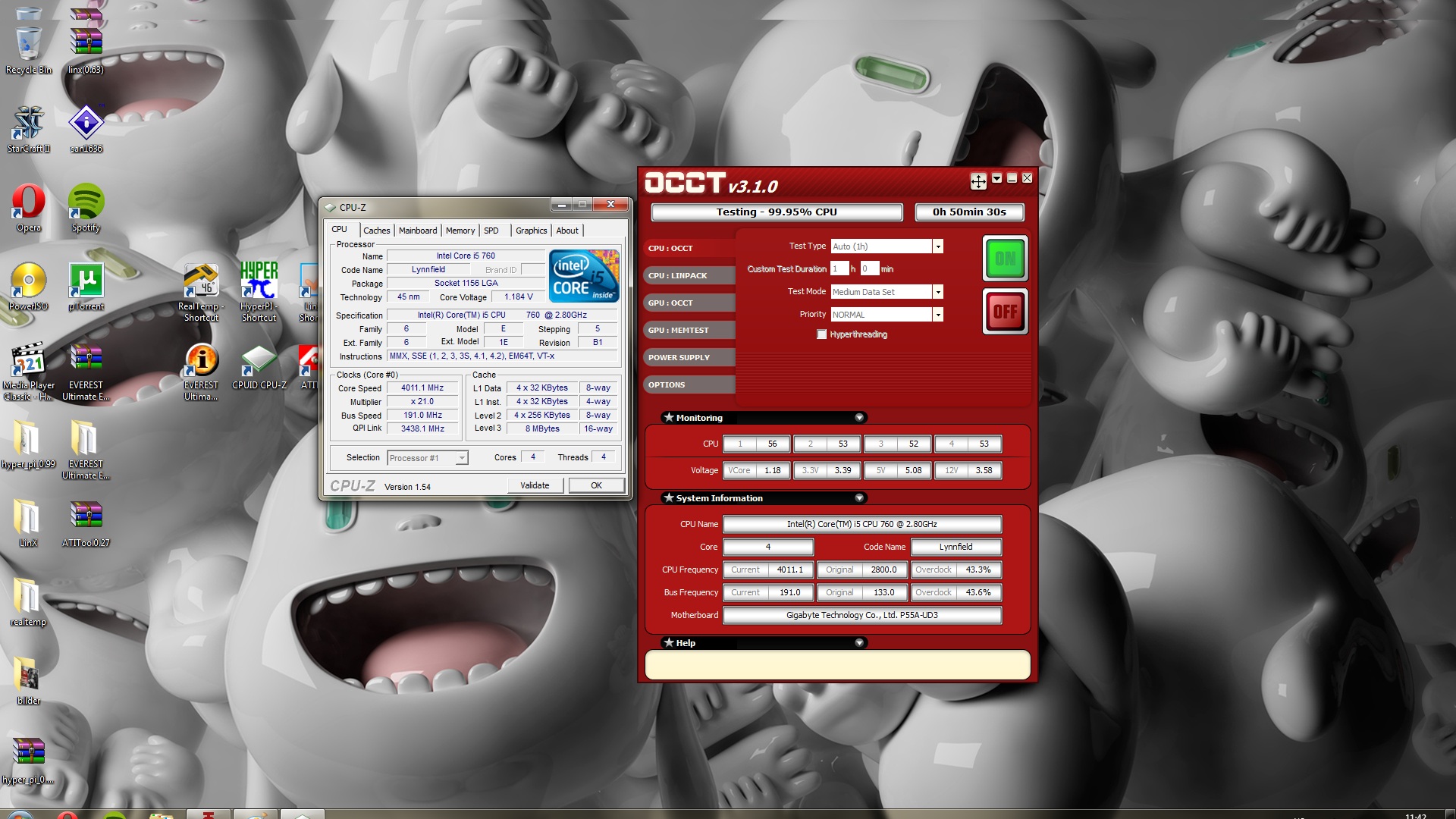The image size is (1456, 819).
Task: Open the EVEREST Ultimate archive icon
Action: pyautogui.click(x=86, y=372)
